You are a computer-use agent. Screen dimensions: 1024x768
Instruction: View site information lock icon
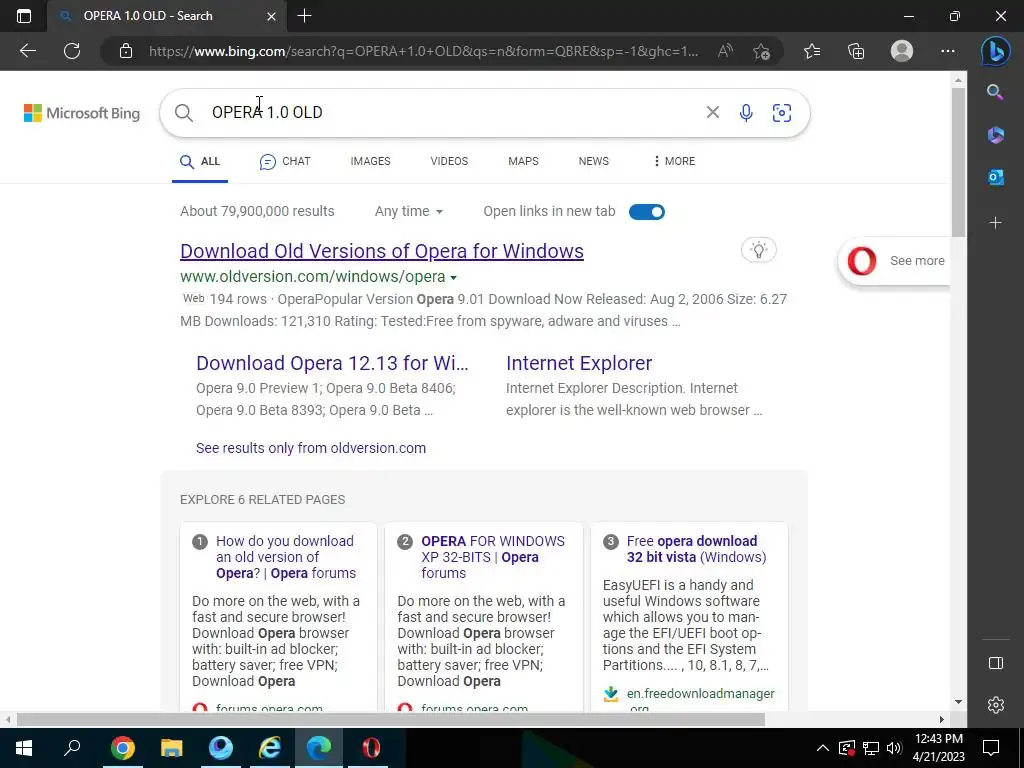click(126, 51)
